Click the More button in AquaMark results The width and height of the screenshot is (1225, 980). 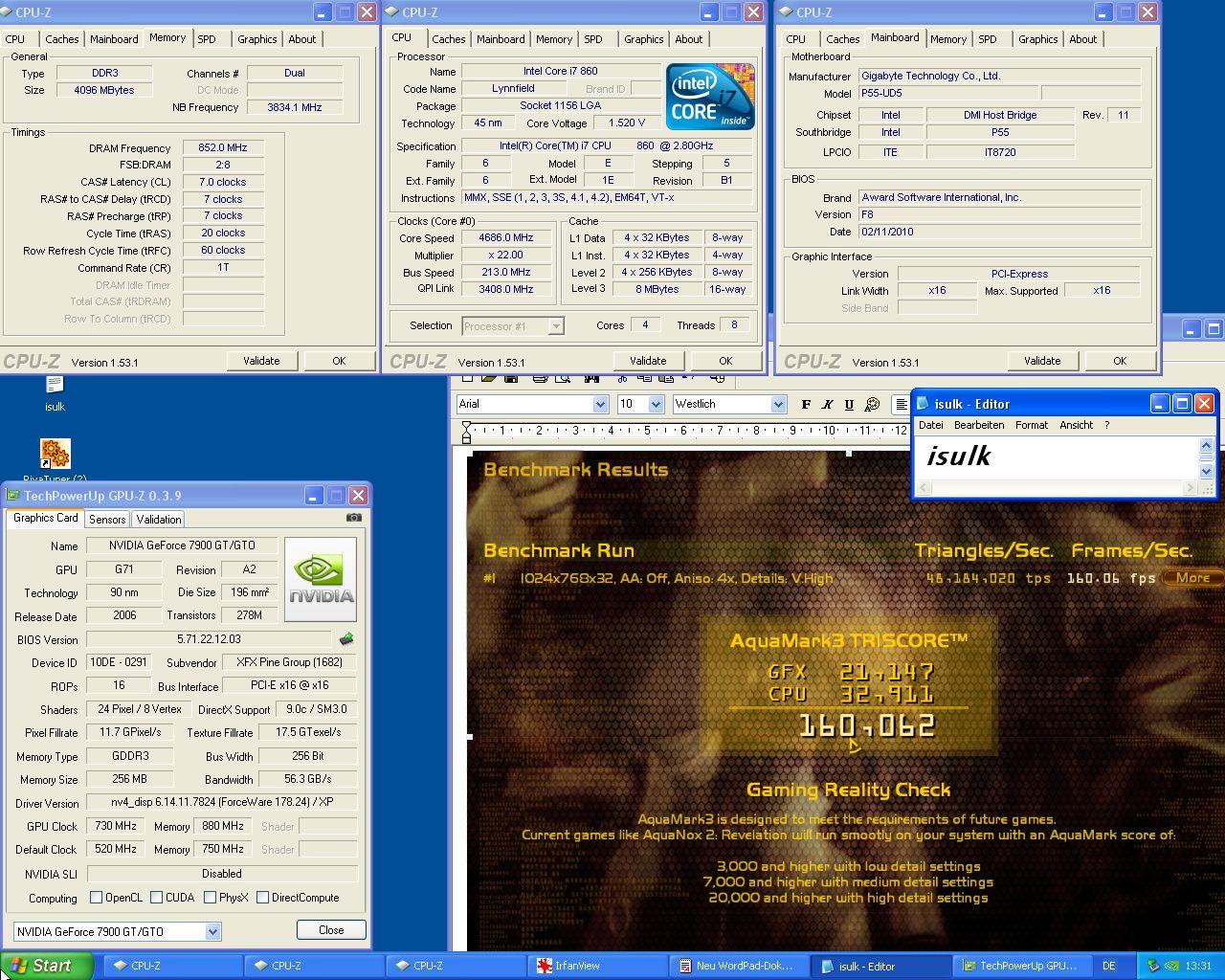tap(1192, 578)
